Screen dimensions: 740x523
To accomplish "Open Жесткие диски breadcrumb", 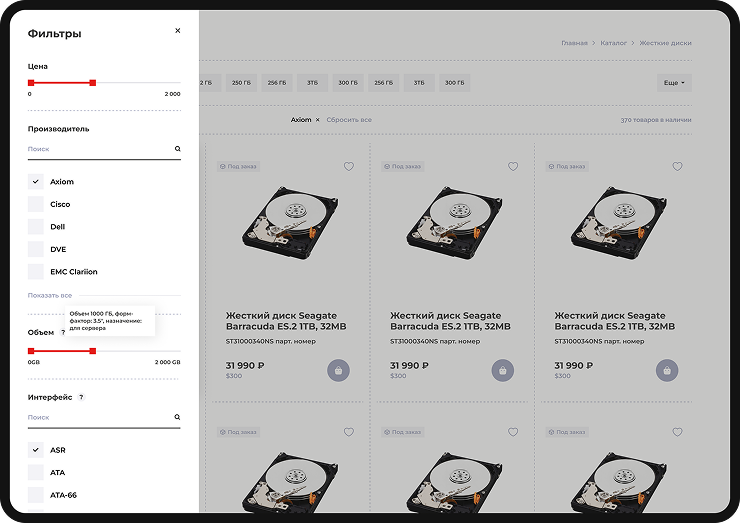I will (665, 43).
